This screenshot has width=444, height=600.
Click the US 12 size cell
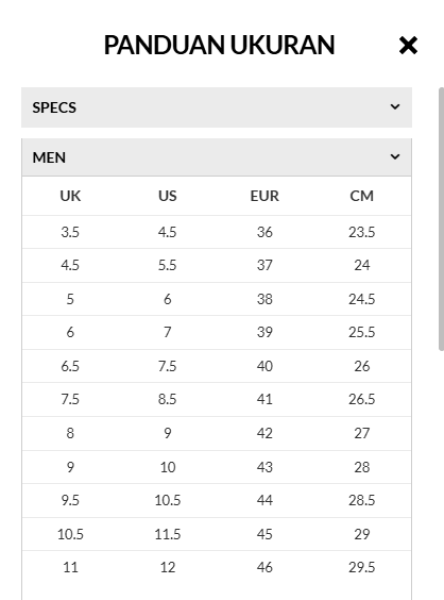coord(168,567)
